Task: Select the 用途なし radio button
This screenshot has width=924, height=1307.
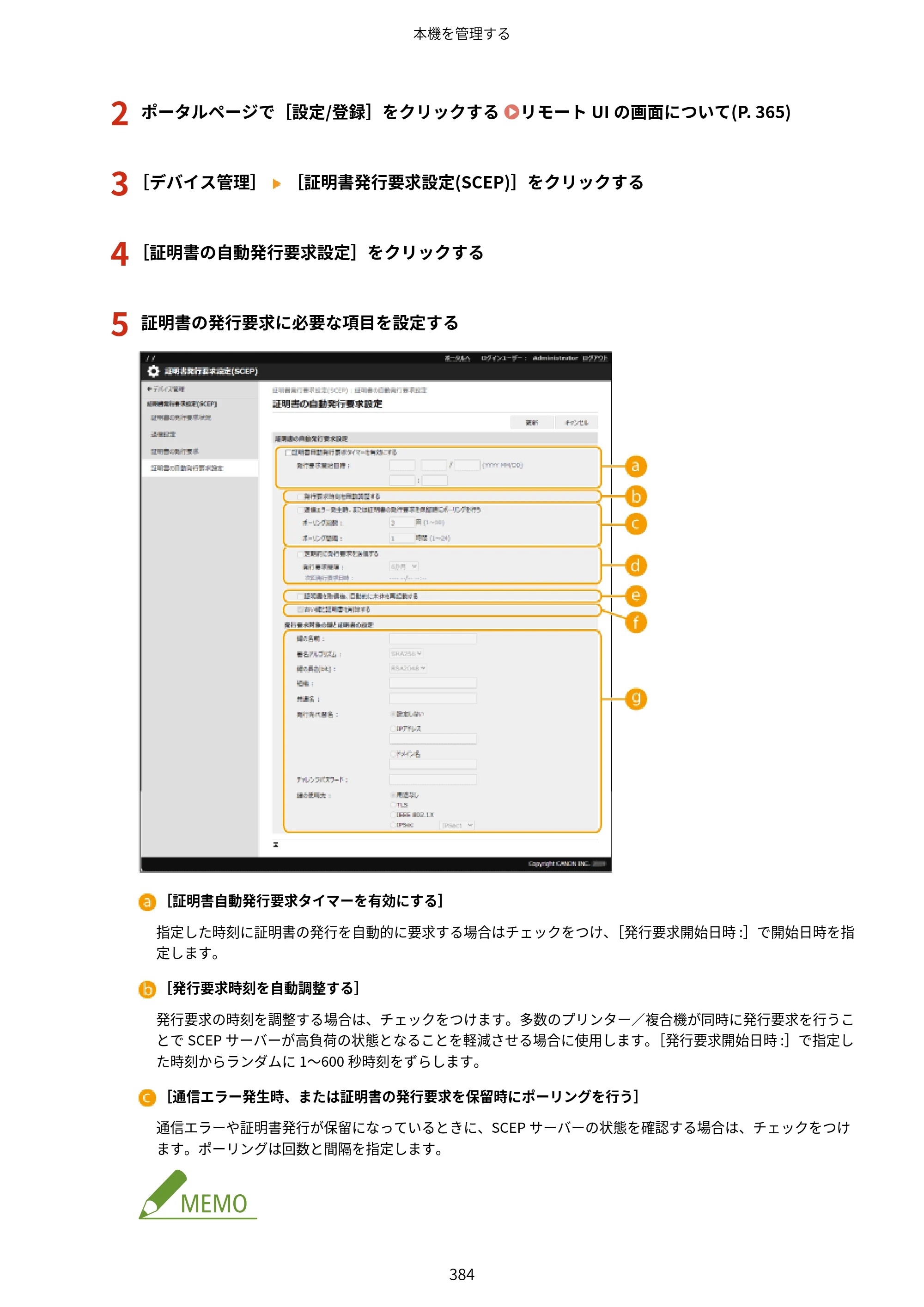Action: click(393, 795)
